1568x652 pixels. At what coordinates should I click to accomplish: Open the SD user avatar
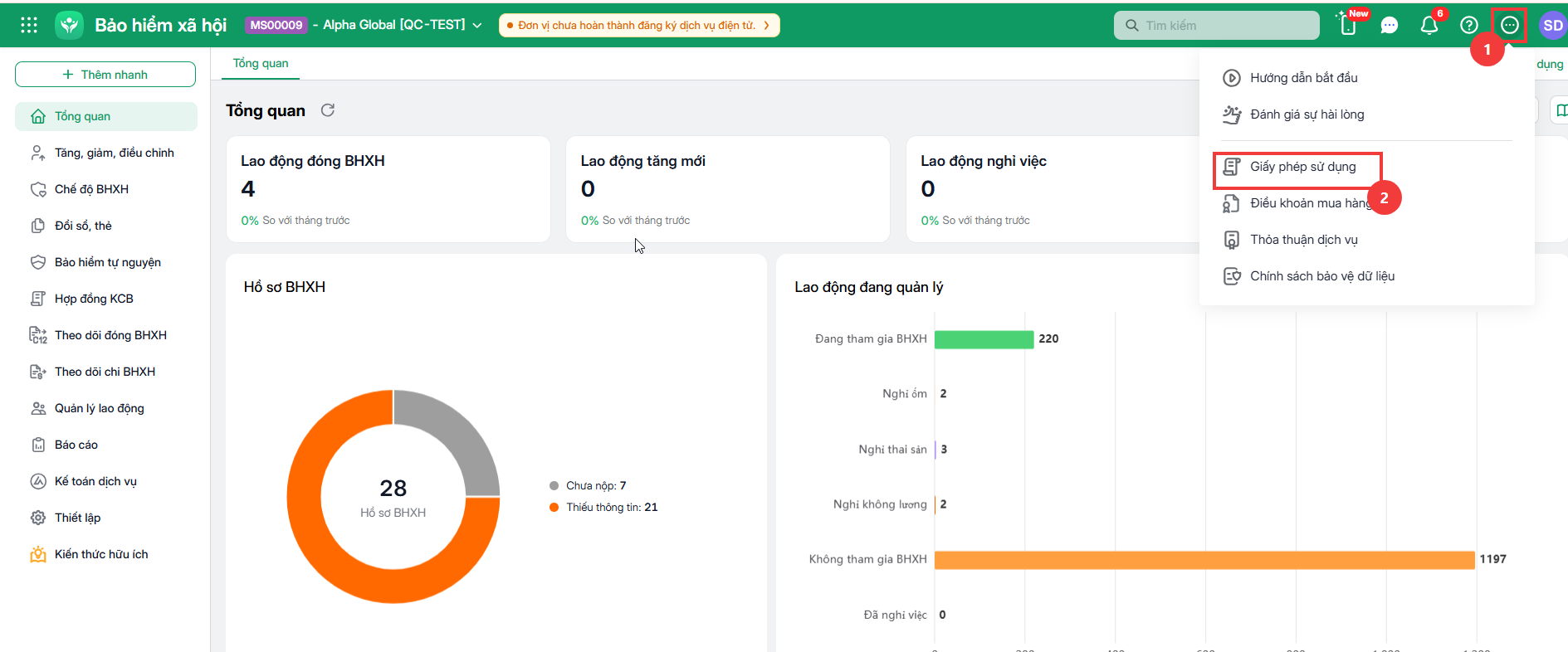point(1553,25)
